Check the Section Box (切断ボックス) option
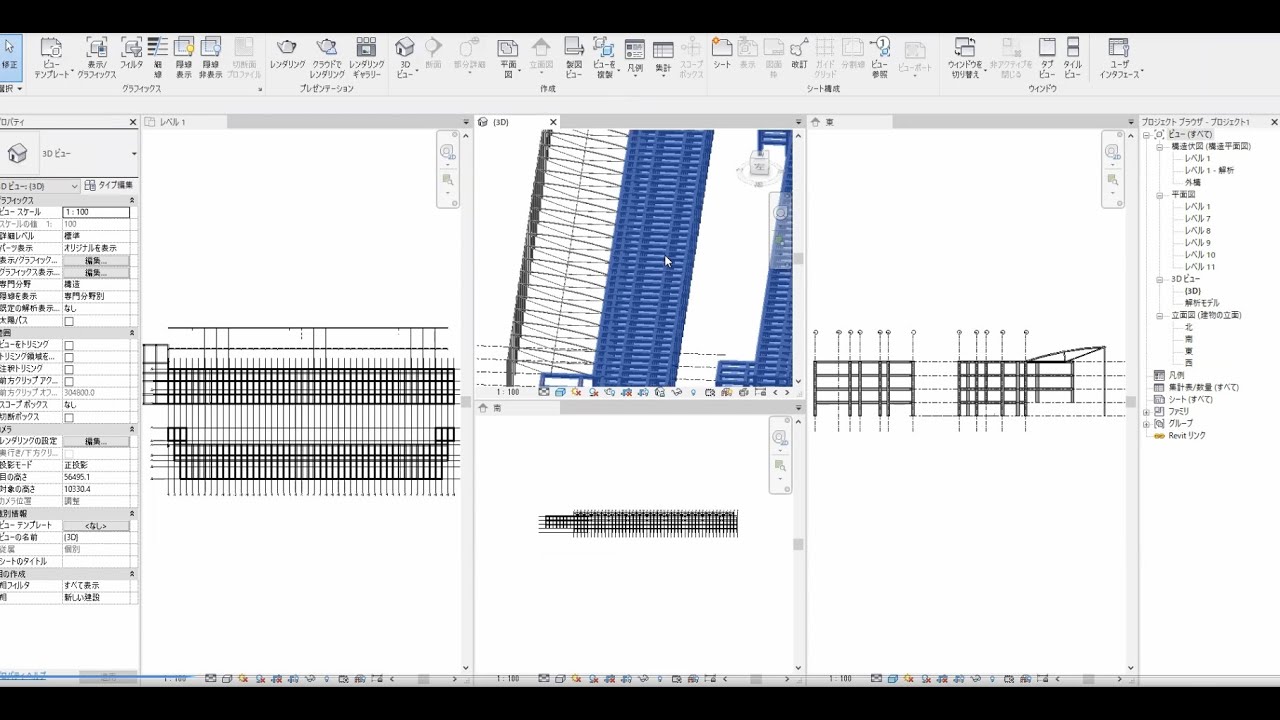 (x=69, y=417)
